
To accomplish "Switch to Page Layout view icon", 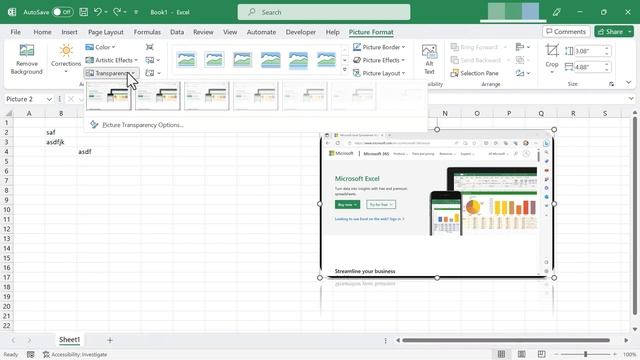I will [521, 354].
